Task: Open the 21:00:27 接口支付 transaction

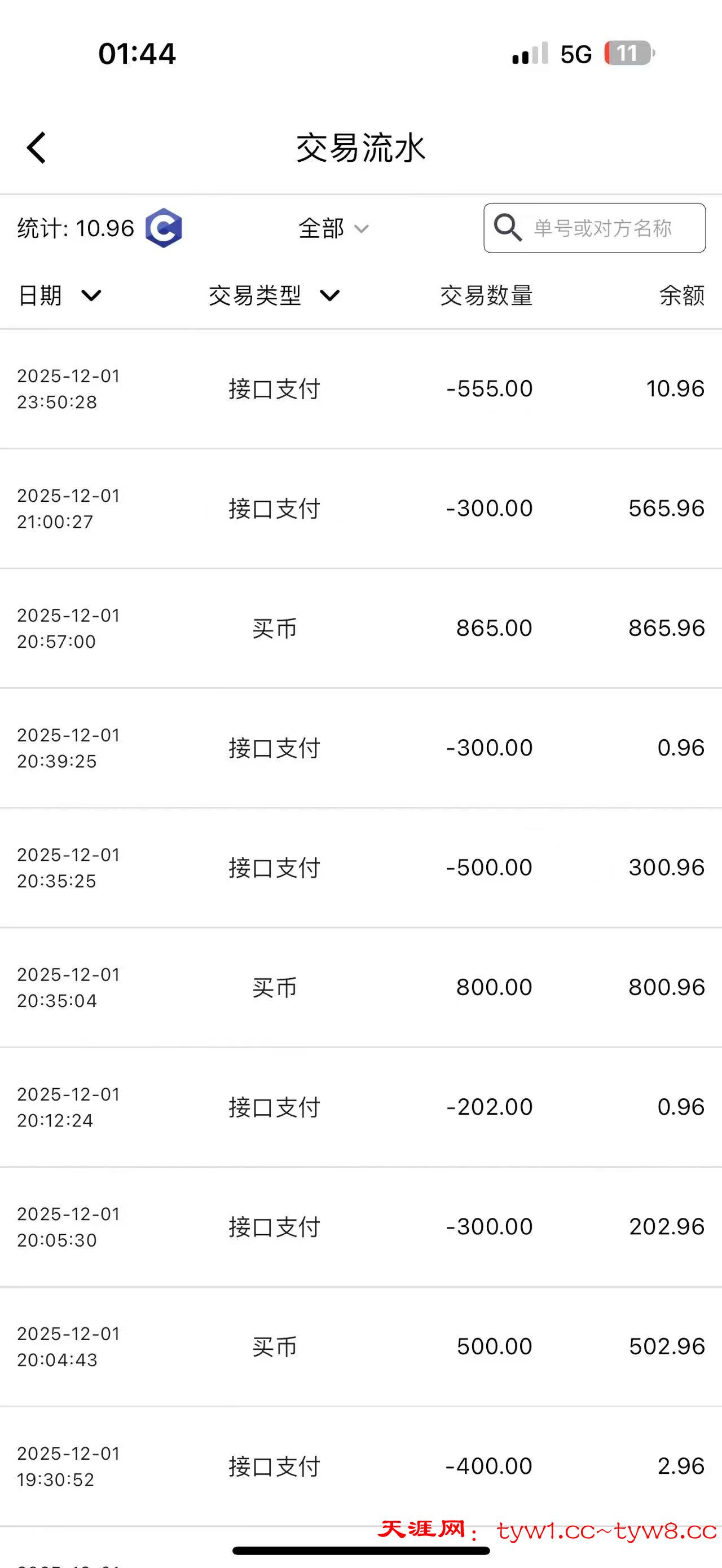Action: [x=360, y=508]
